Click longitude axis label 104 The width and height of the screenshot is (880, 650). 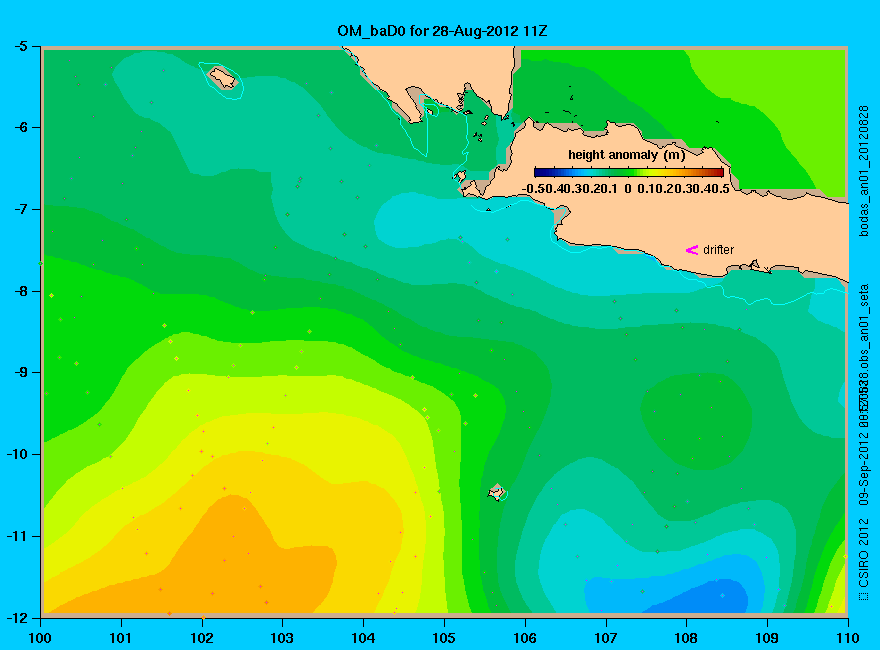(x=363, y=638)
